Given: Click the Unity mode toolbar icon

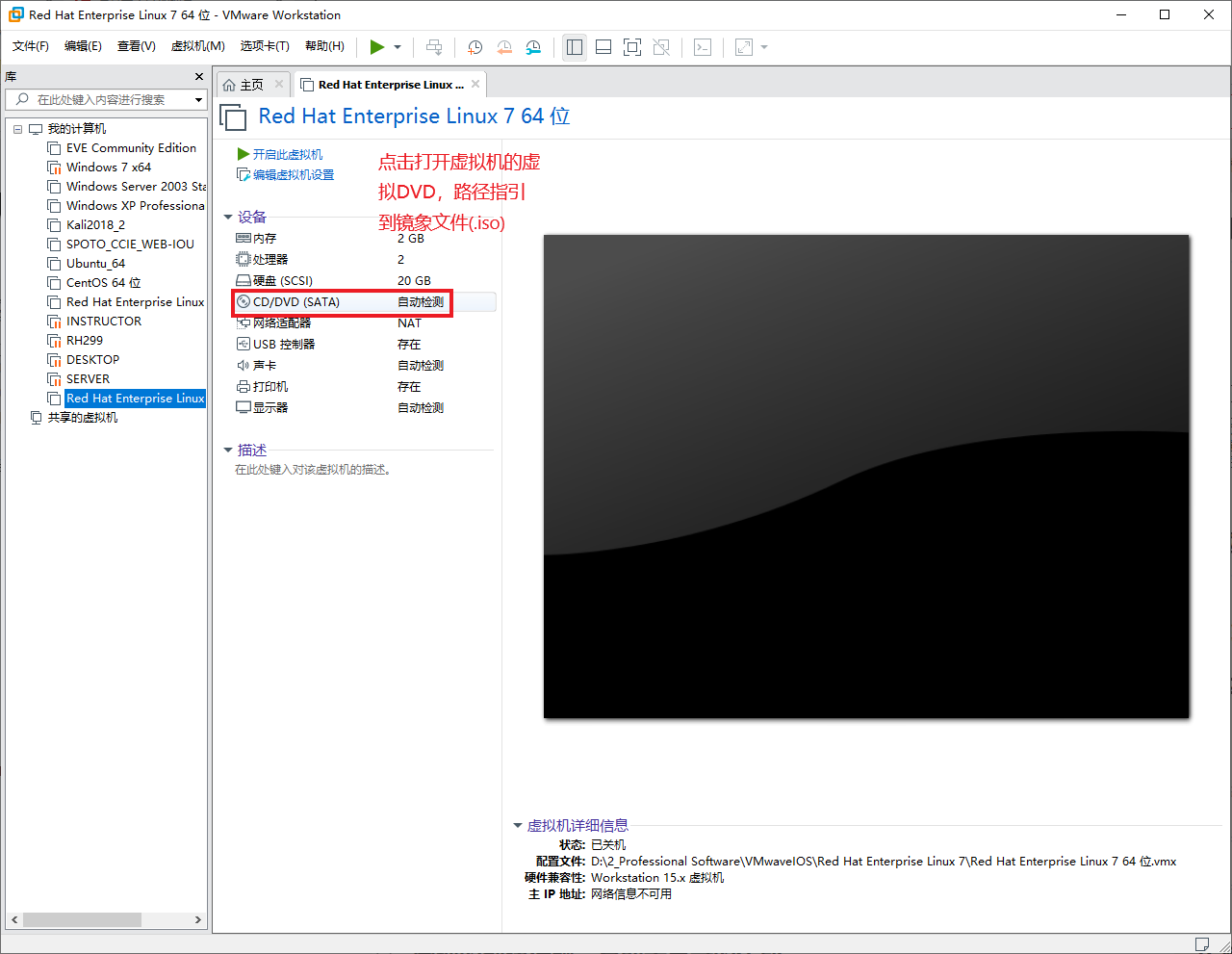Looking at the screenshot, I should [x=661, y=47].
